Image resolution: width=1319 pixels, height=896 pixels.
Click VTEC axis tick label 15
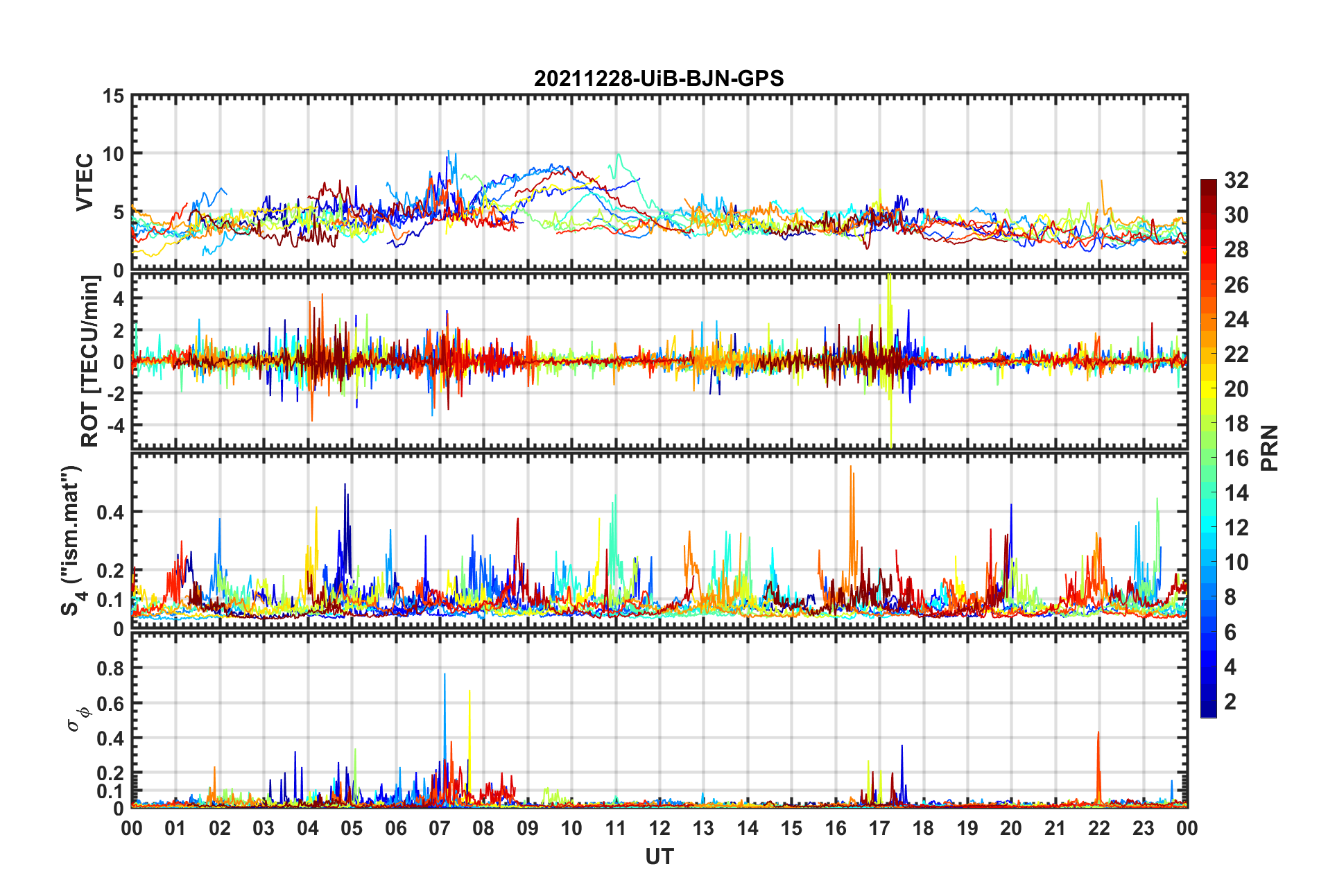[x=113, y=96]
